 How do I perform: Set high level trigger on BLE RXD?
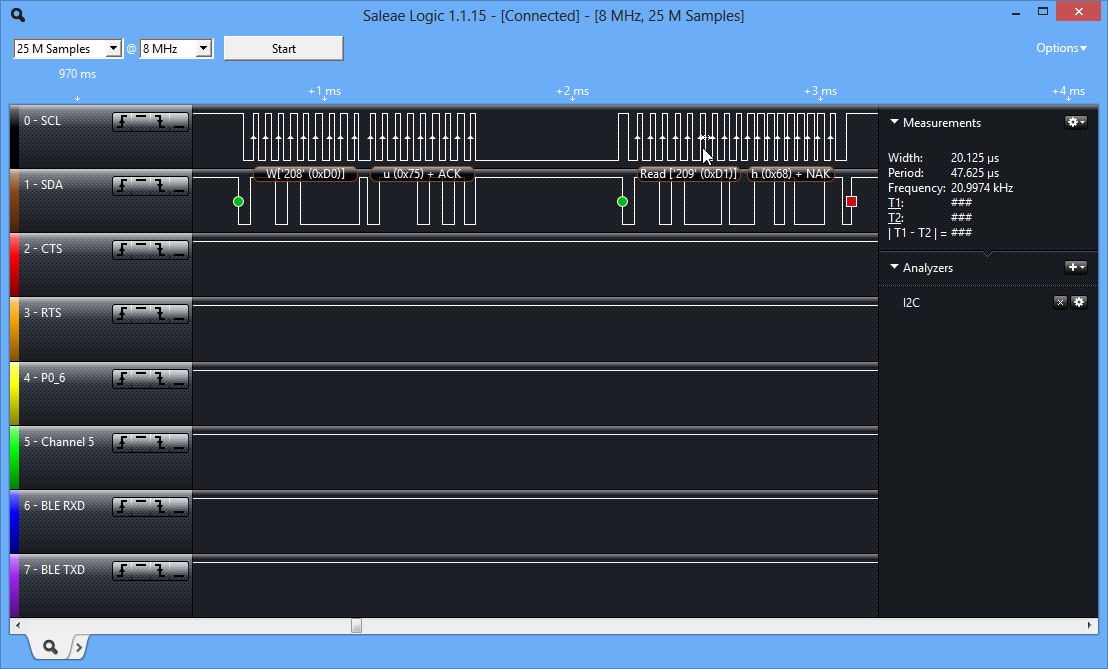pyautogui.click(x=141, y=507)
